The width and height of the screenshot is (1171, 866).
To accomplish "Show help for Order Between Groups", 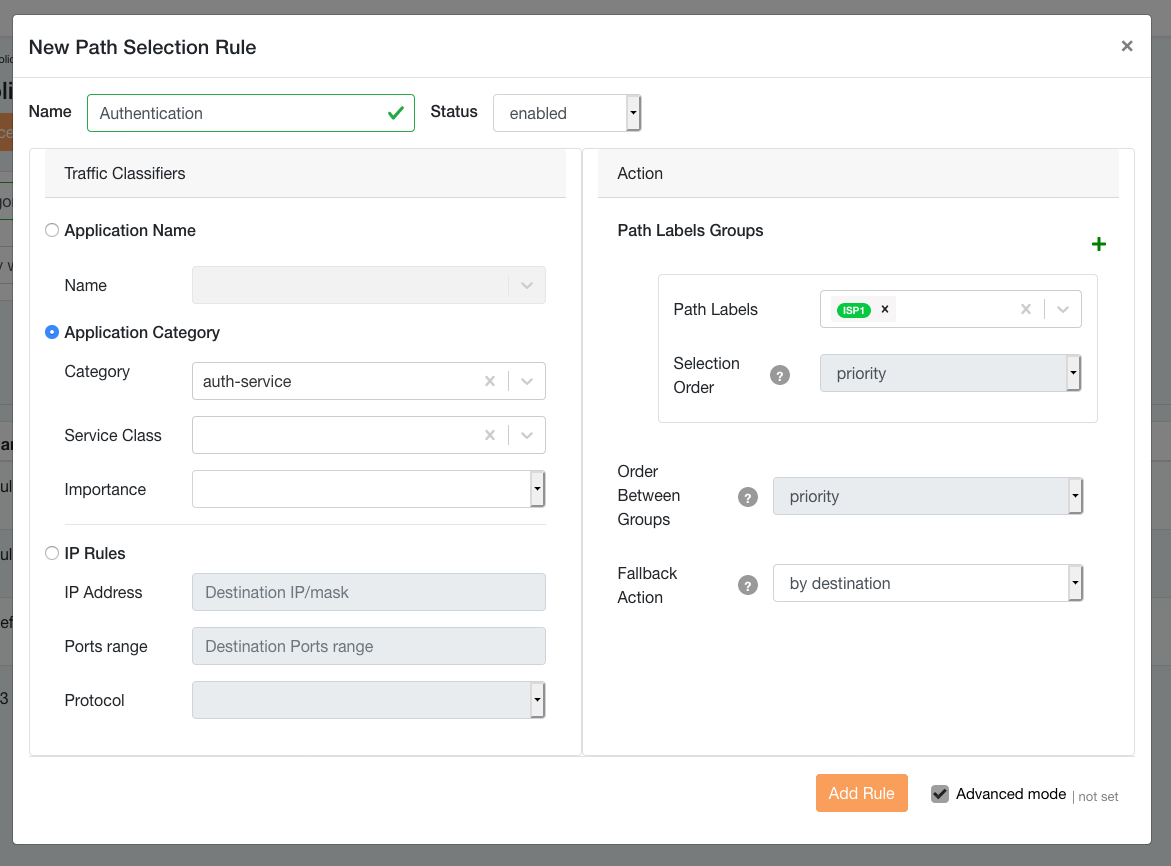I will click(x=747, y=497).
